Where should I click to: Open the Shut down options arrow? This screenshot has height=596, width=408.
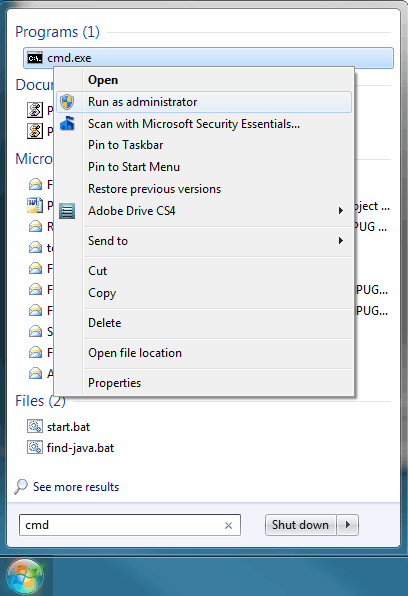(x=348, y=525)
